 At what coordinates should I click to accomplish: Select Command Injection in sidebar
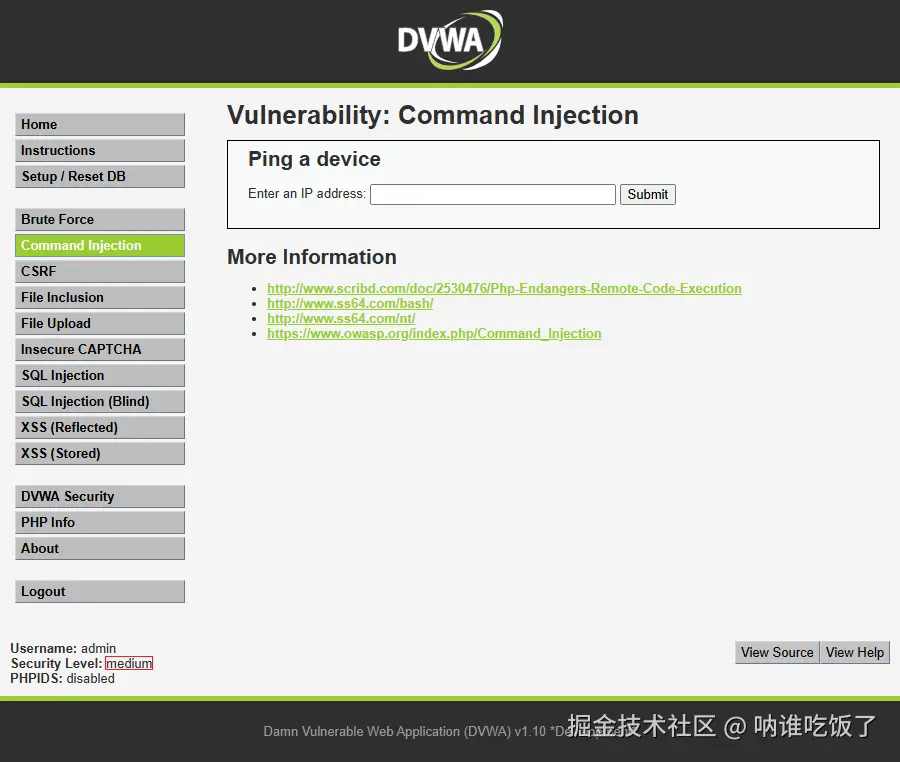pos(100,245)
